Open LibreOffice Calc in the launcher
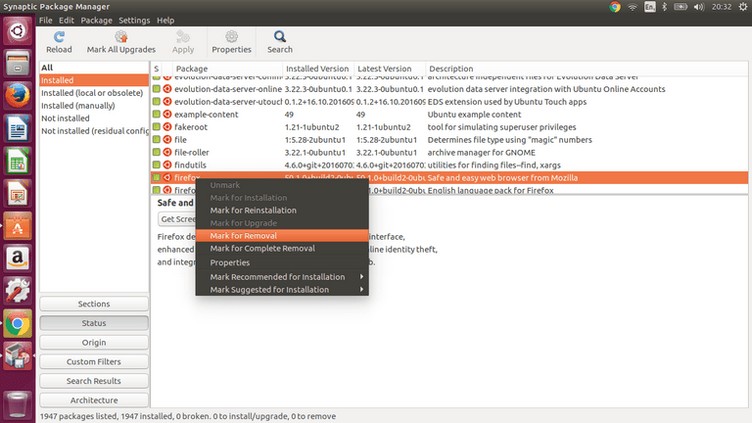The height and width of the screenshot is (423, 752). tap(18, 161)
